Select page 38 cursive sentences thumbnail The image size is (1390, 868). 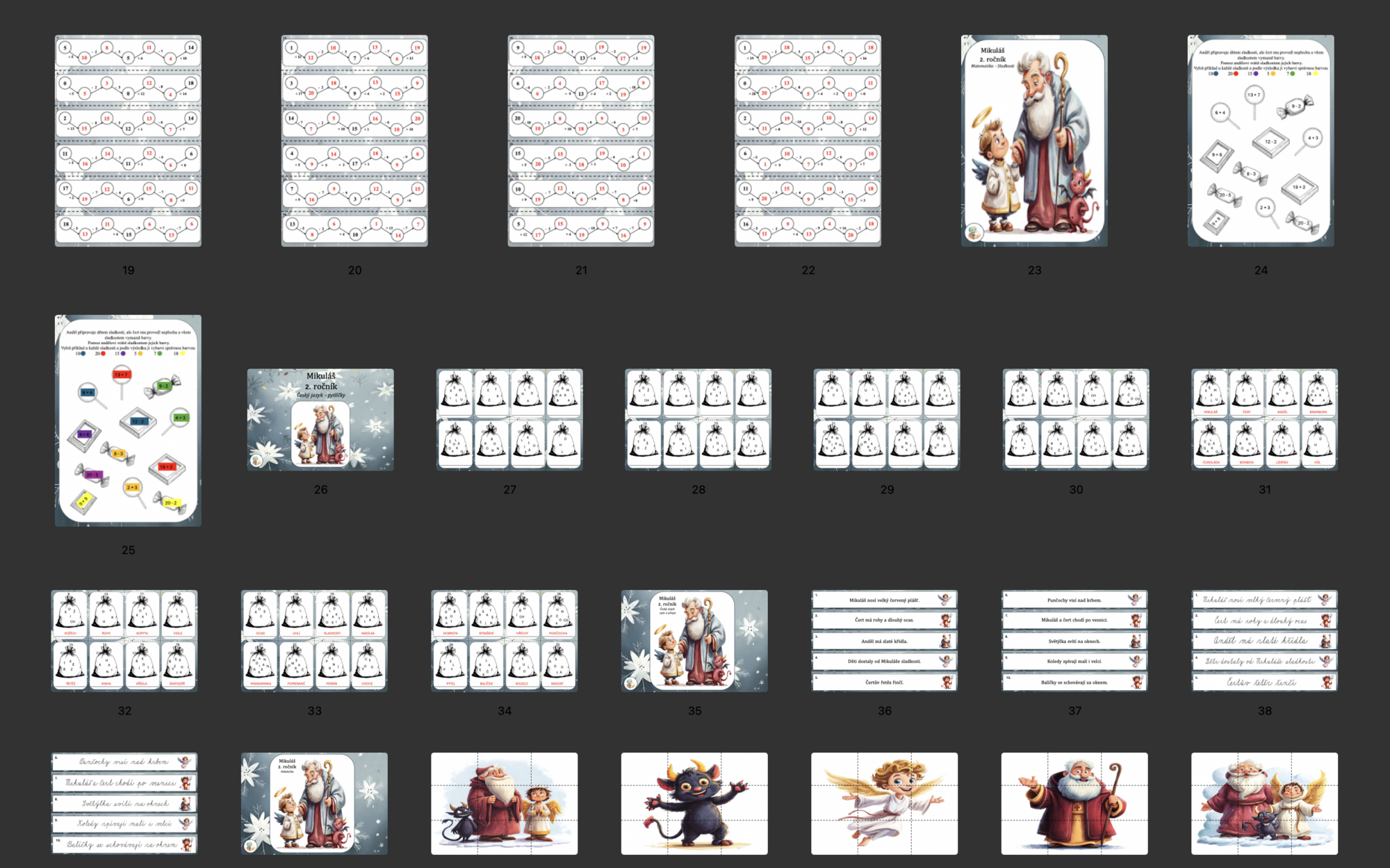tap(1264, 640)
